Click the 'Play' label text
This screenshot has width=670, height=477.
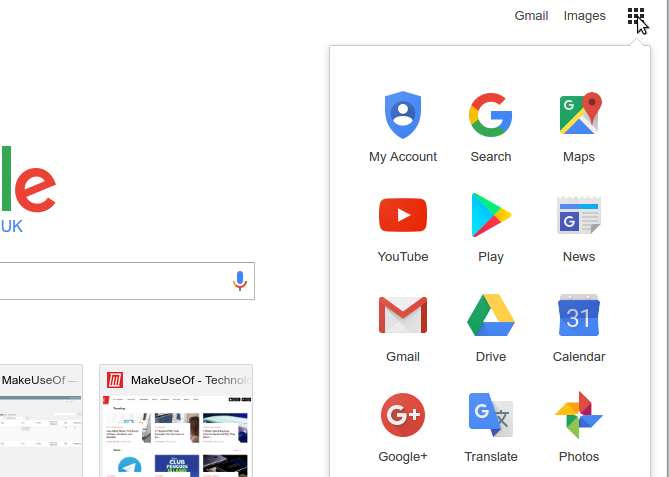click(x=491, y=257)
